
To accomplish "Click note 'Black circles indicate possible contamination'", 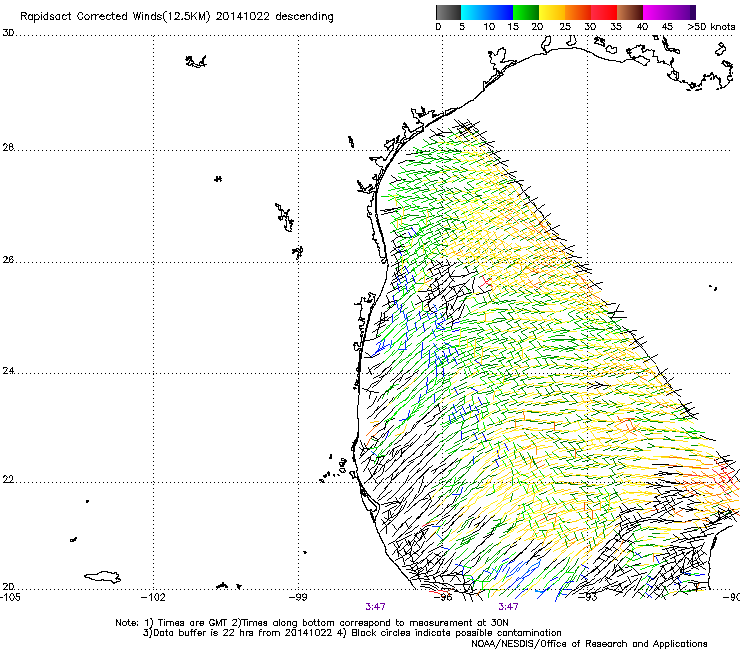I will tap(456, 633).
